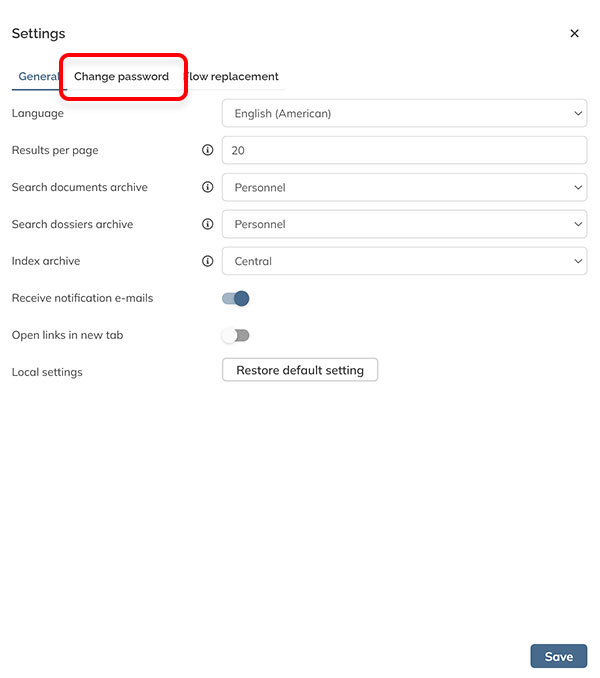Save the settings
This screenshot has width=600, height=678.
point(558,656)
